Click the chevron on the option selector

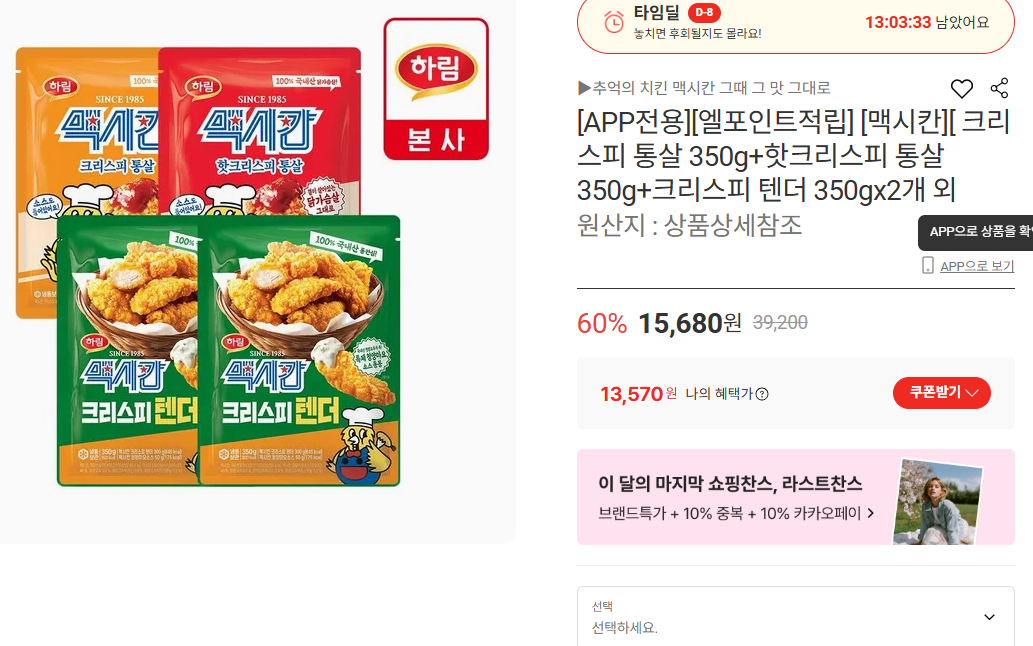click(989, 617)
